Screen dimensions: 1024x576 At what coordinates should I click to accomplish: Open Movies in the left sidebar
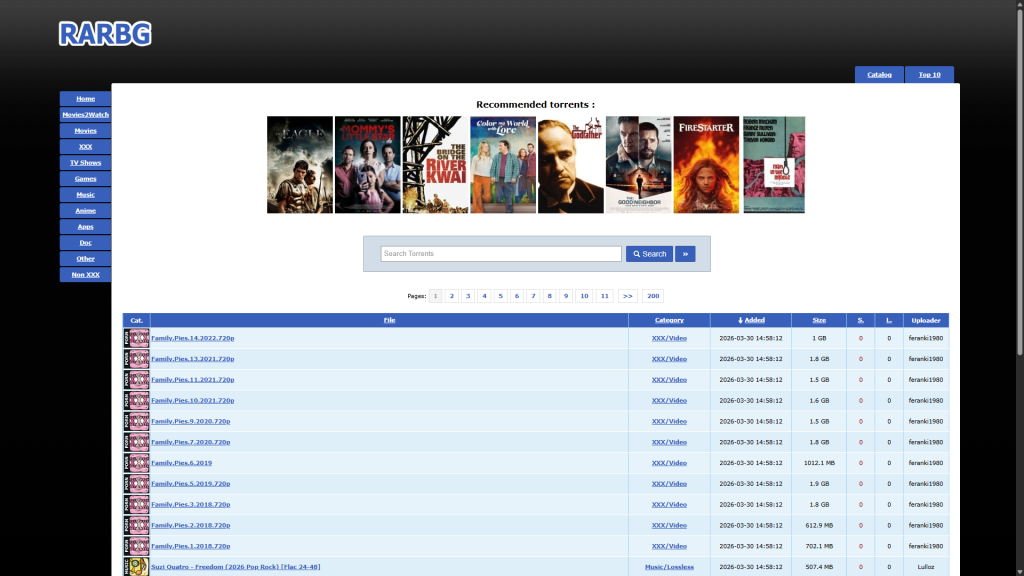coord(85,131)
